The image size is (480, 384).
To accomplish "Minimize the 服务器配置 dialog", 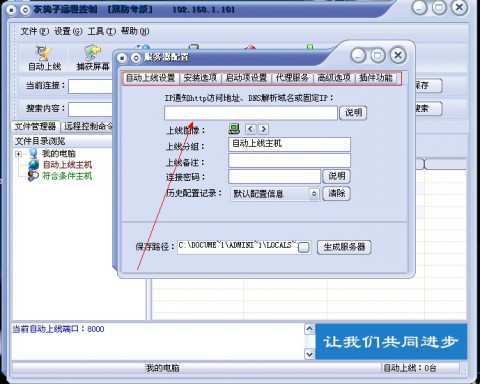I will [x=358, y=56].
